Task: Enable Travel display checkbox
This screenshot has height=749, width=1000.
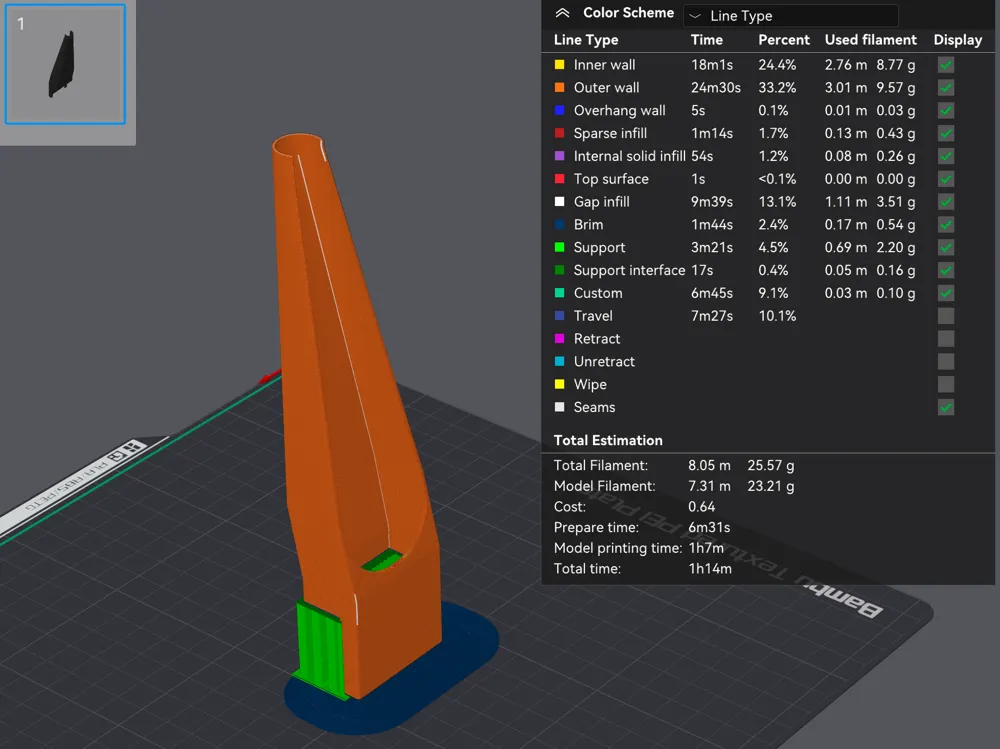Action: pos(946,316)
